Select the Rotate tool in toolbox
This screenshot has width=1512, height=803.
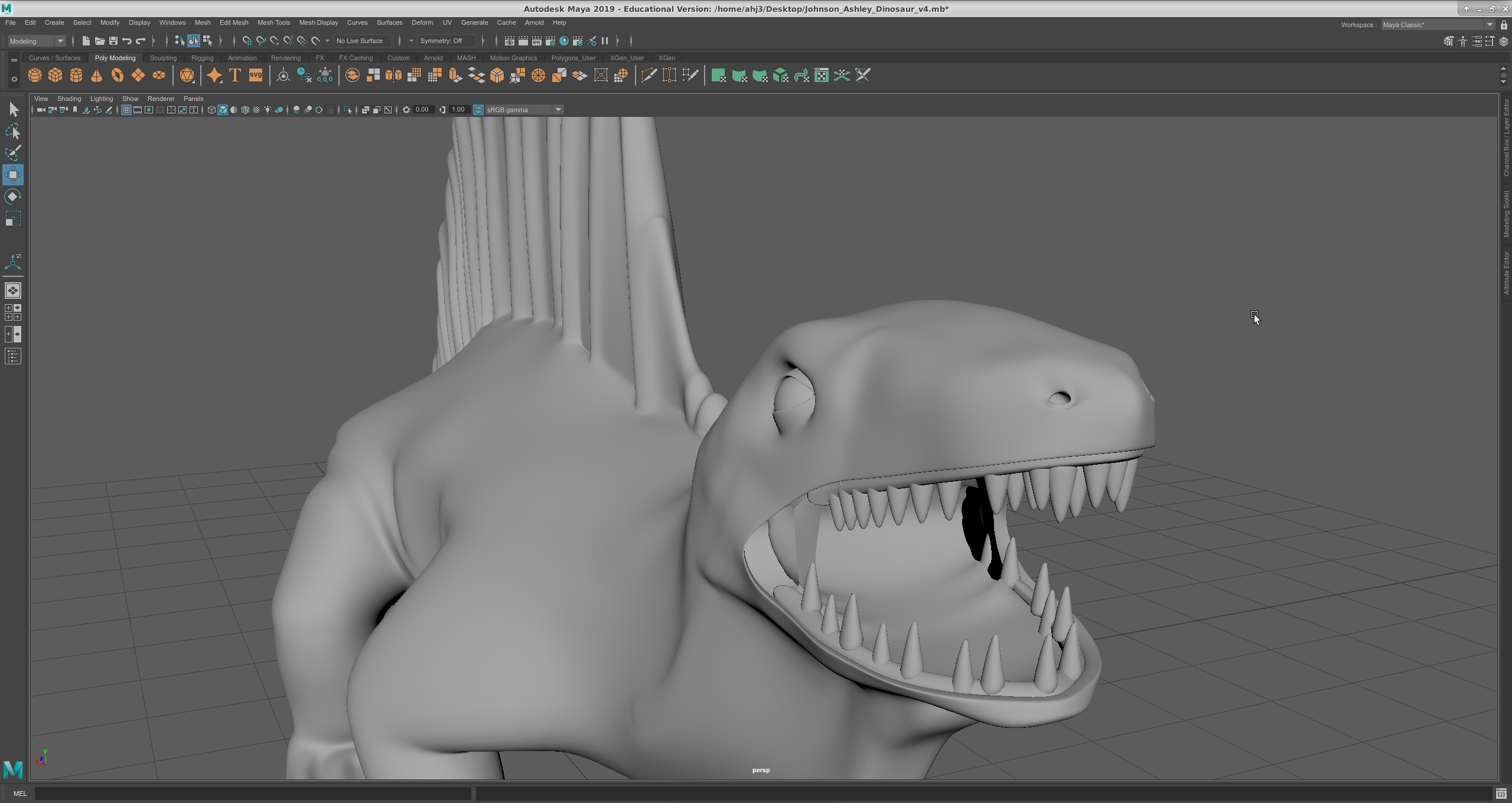[13, 197]
